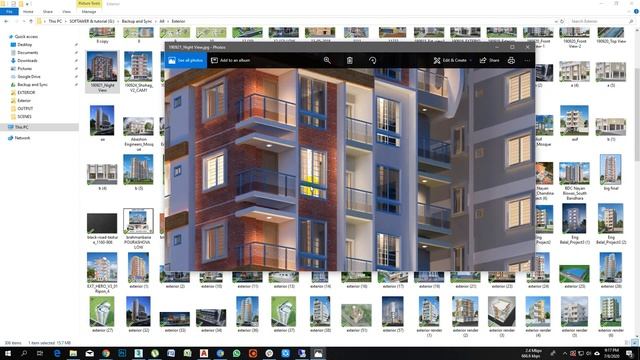Open Backup and Sync in the navigation pane
This screenshot has width=640, height=360.
point(32,84)
